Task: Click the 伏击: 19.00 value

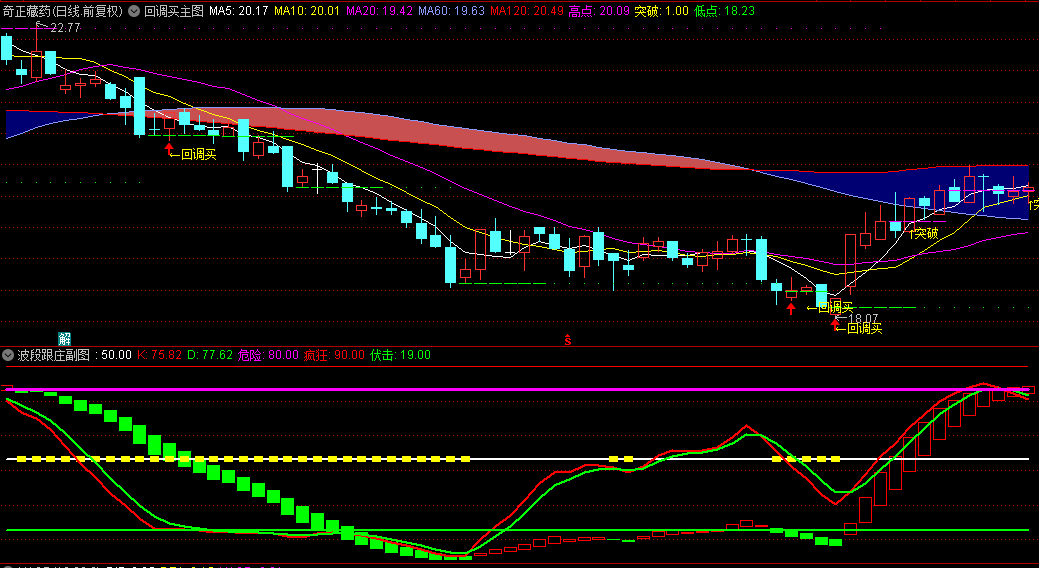Action: (400, 355)
